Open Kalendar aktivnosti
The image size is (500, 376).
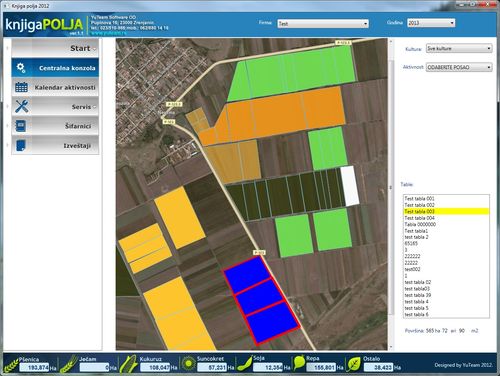click(55, 87)
